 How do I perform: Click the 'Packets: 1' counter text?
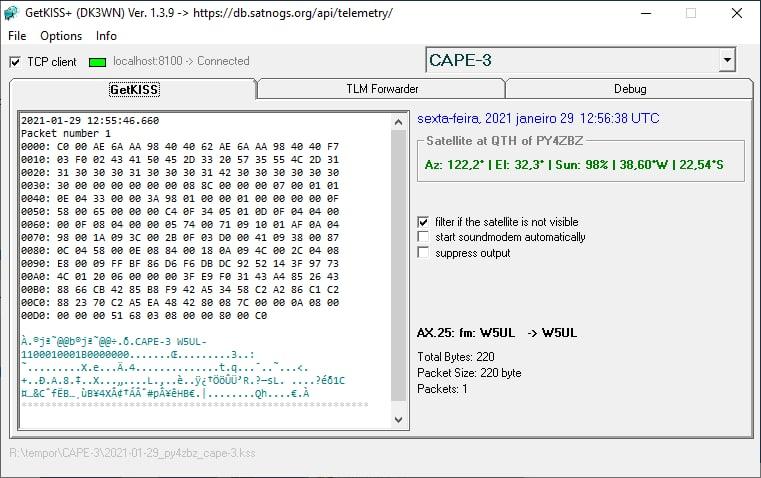(442, 389)
